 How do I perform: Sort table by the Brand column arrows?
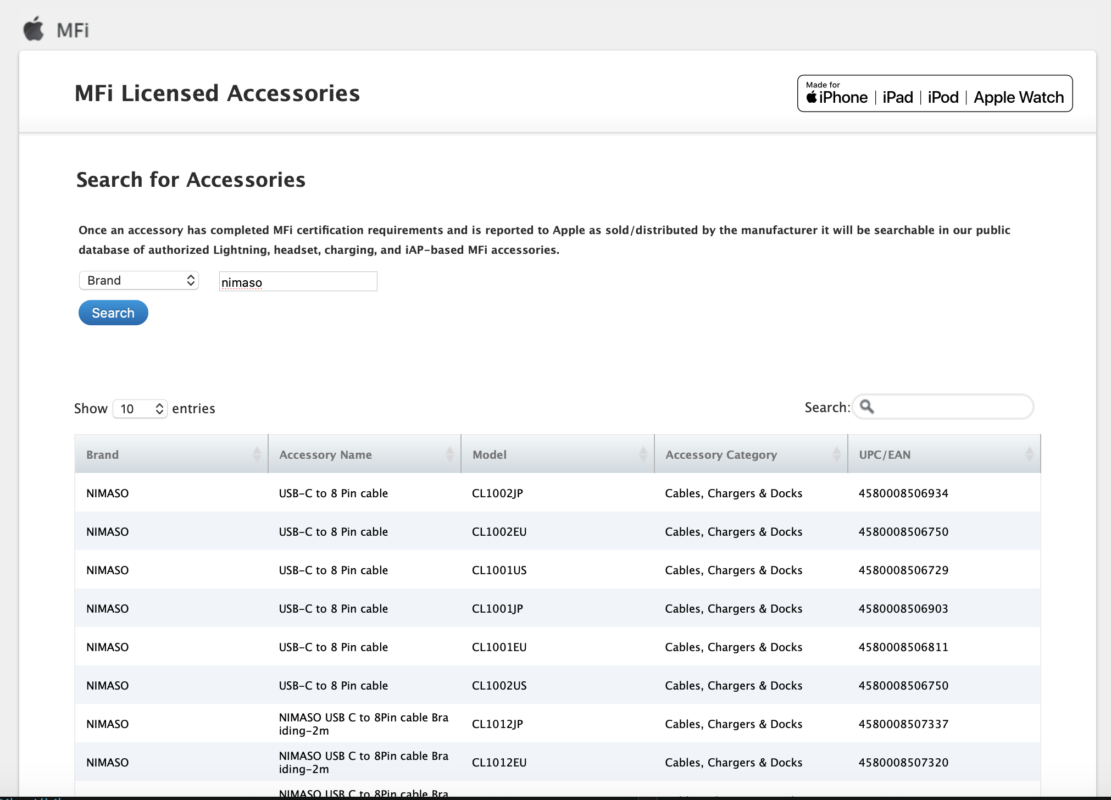click(256, 454)
